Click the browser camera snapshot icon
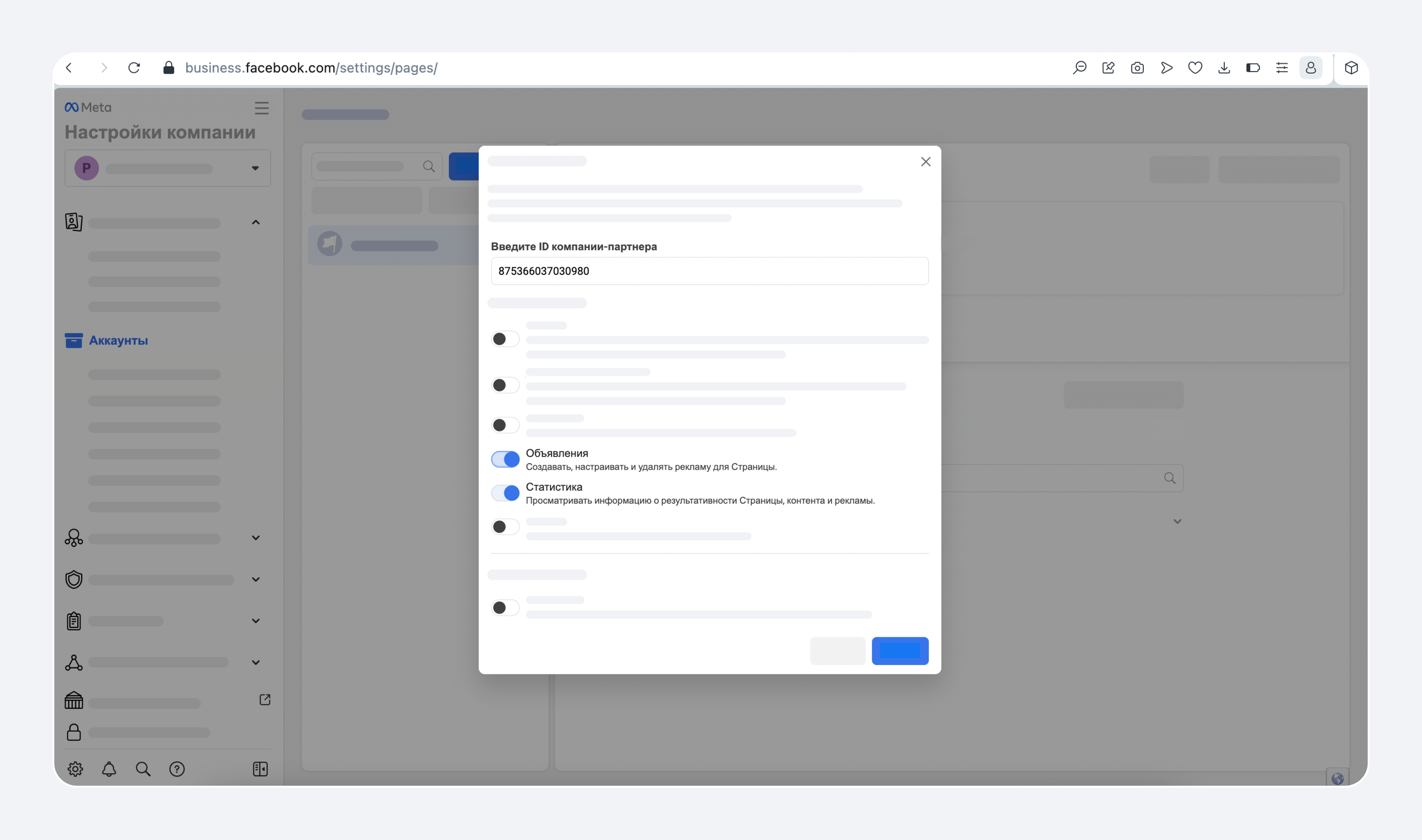1422x840 pixels. click(x=1137, y=68)
